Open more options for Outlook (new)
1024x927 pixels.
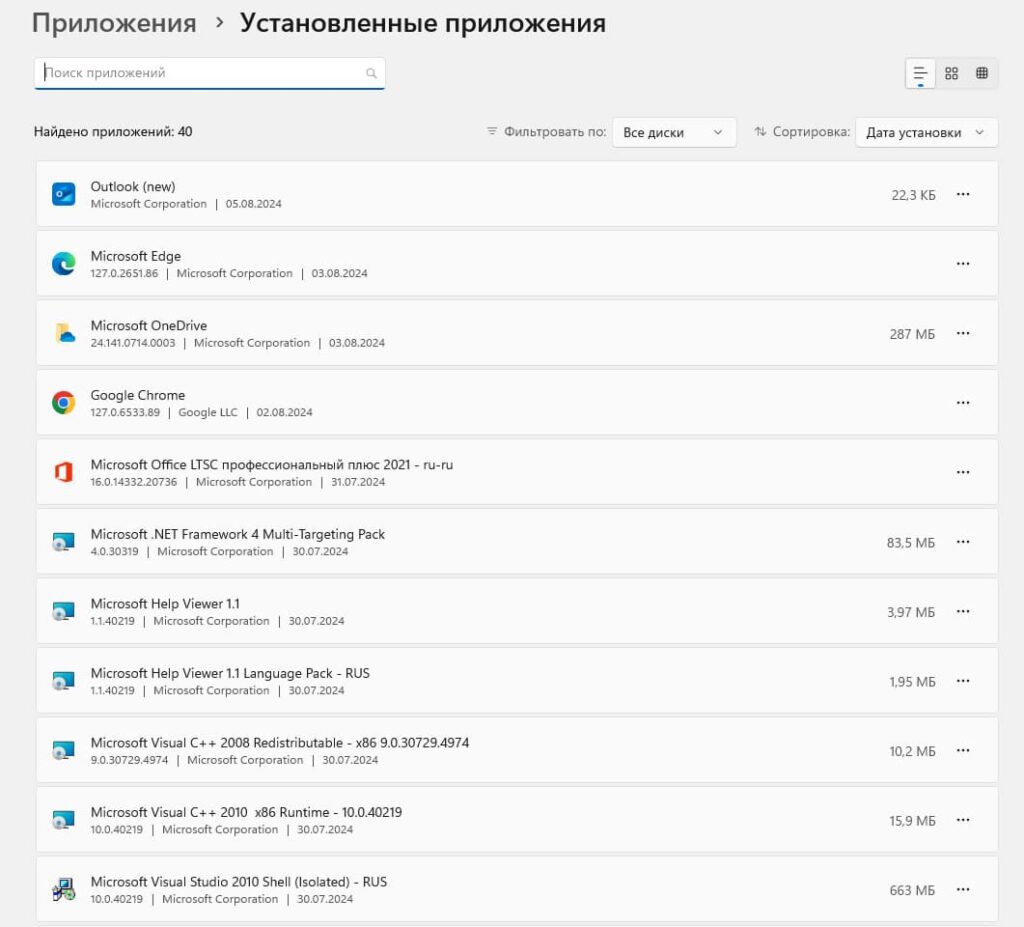[x=963, y=194]
